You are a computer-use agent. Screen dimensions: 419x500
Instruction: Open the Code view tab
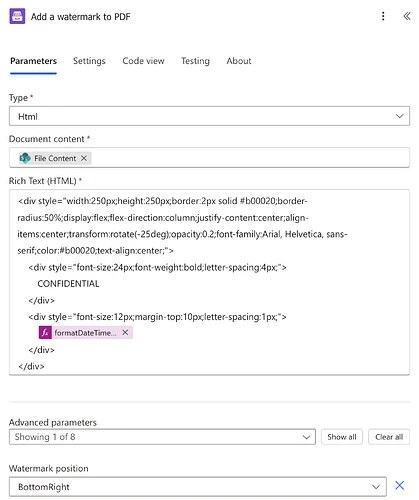[x=143, y=61]
